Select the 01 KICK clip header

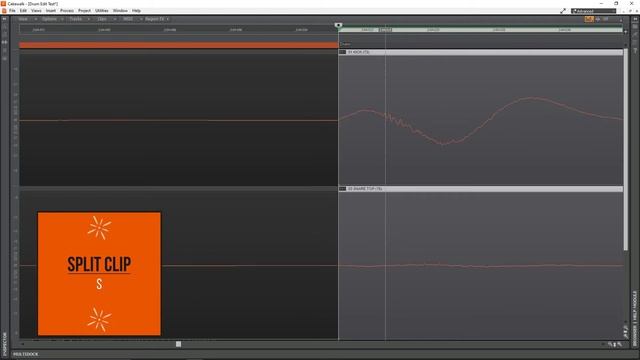coord(480,52)
